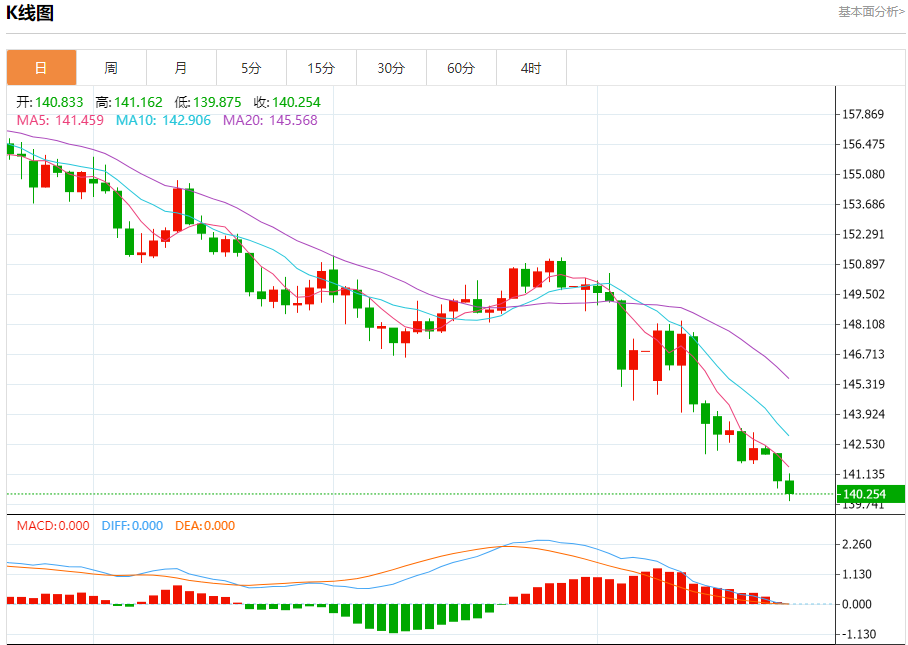
Task: Click the 0.000 MACD axis label
Action: click(856, 604)
